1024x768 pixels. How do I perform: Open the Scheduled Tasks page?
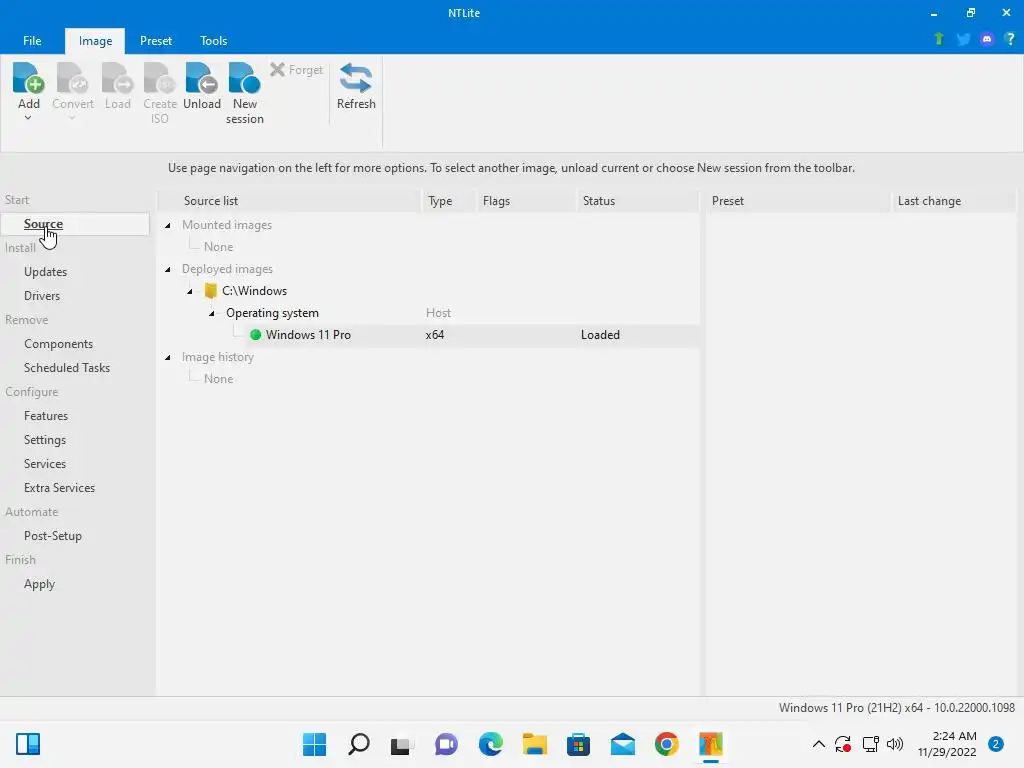(67, 368)
